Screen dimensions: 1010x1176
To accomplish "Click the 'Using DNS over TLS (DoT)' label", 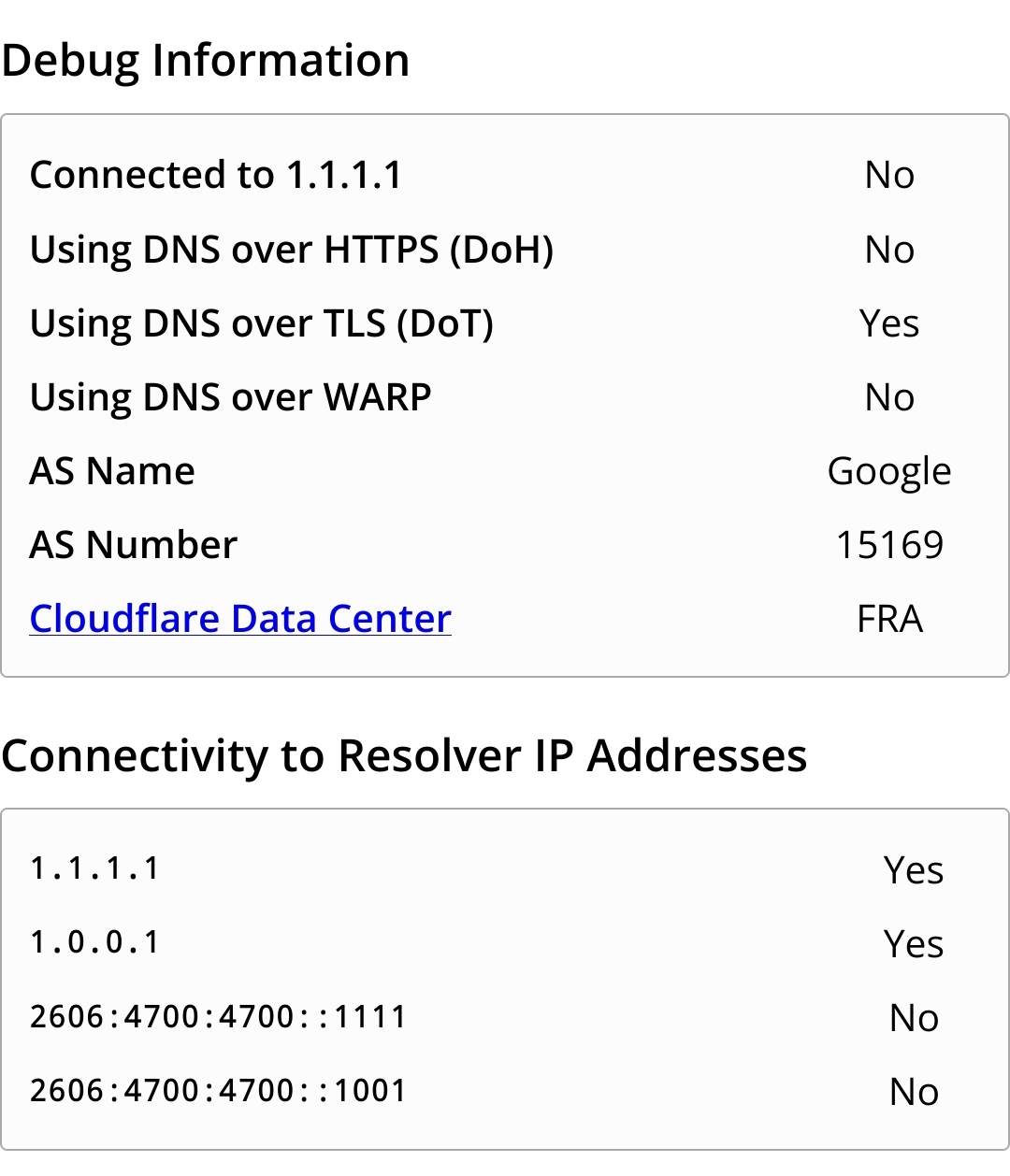I will click(x=262, y=323).
